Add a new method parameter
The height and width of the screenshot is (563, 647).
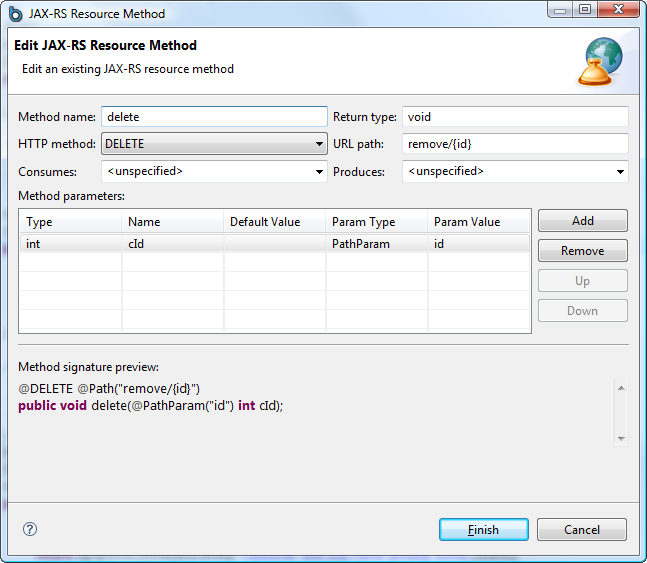(582, 221)
